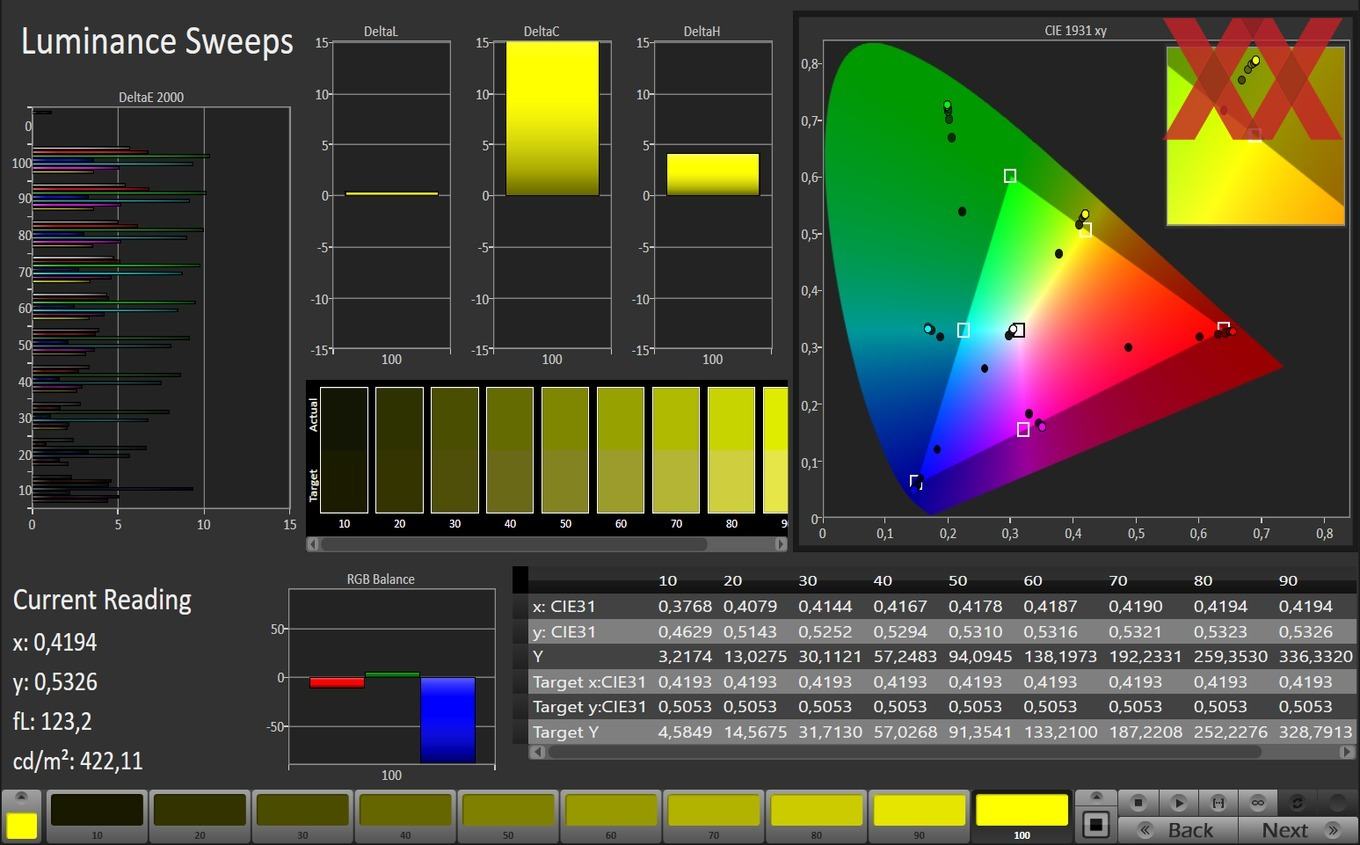The image size is (1360, 845).
Task: Click the 'y: CIE31' row label
Action: (x=565, y=631)
